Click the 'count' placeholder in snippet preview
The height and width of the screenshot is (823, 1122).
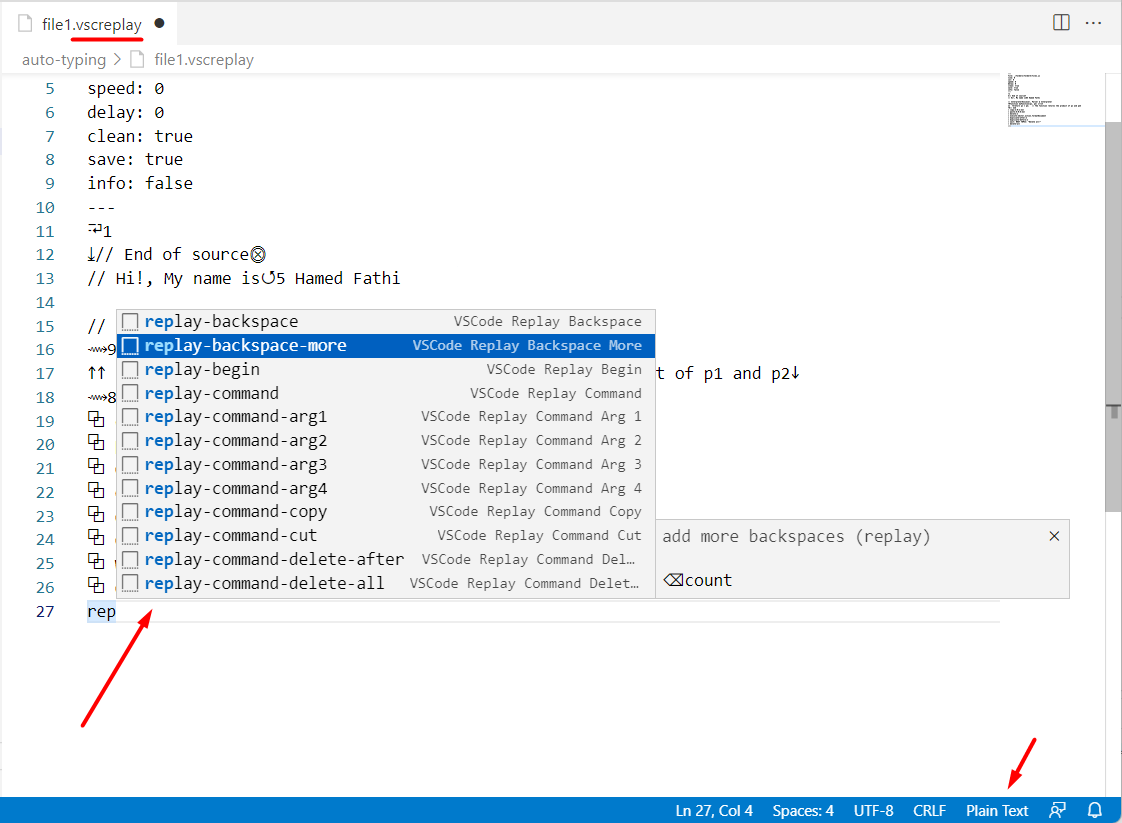[x=708, y=580]
